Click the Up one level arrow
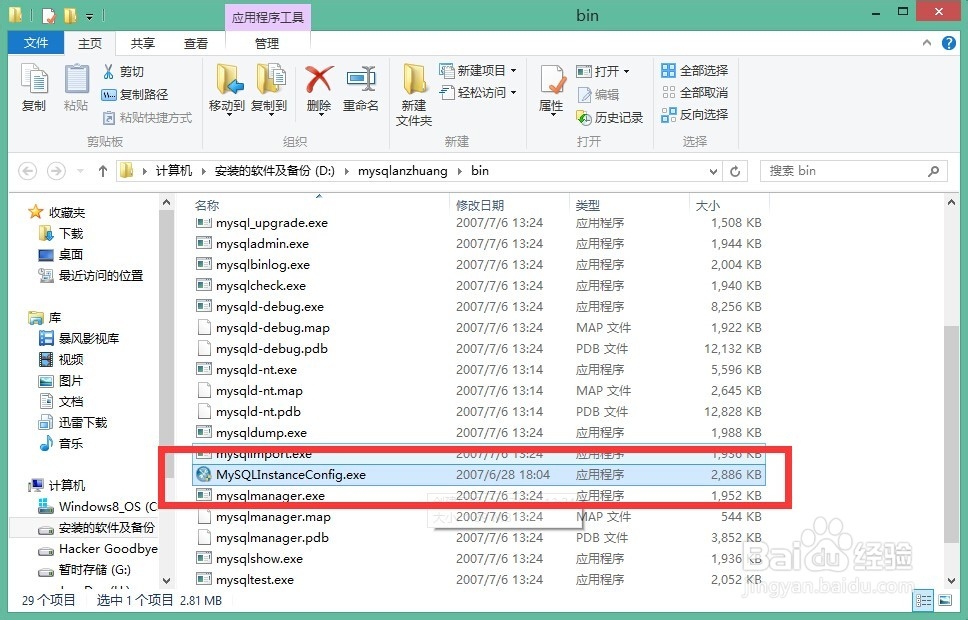 coord(103,171)
